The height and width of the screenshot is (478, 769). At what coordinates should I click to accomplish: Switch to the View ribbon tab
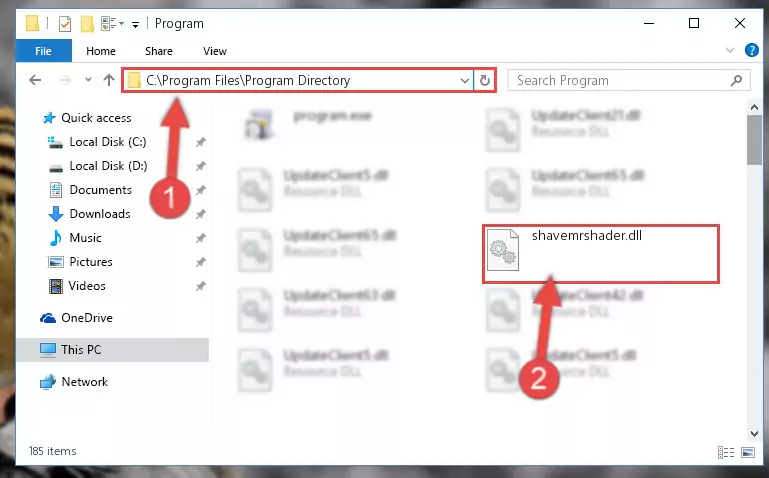coord(215,51)
